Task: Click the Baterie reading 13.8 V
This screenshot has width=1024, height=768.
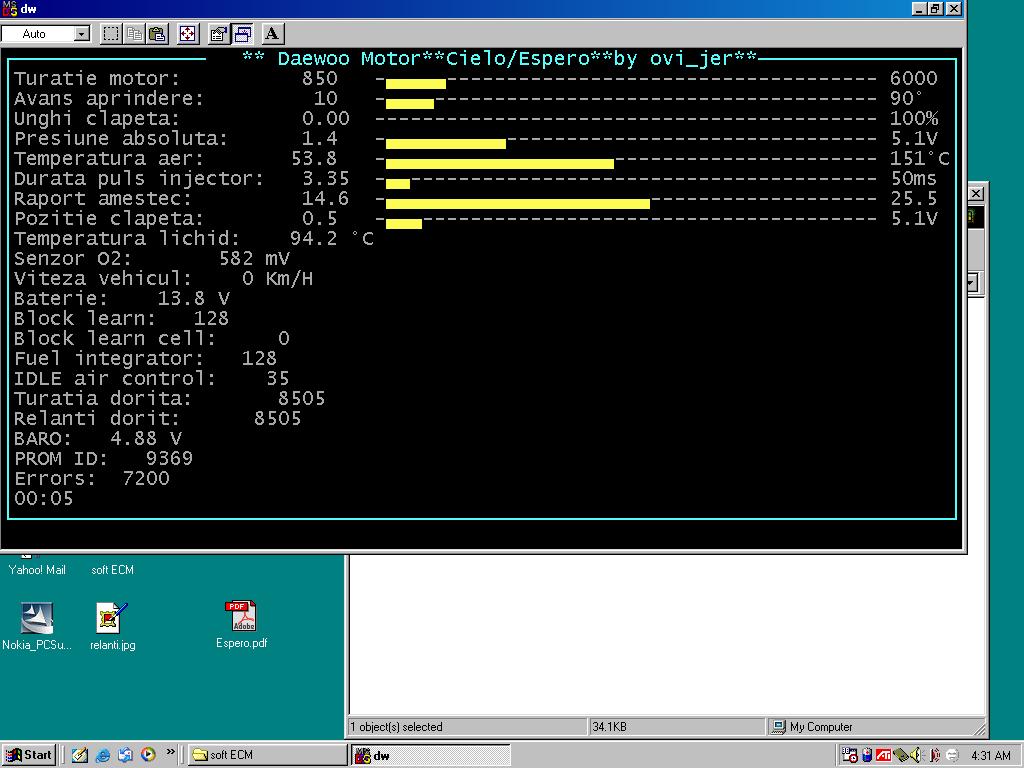Action: (x=193, y=298)
